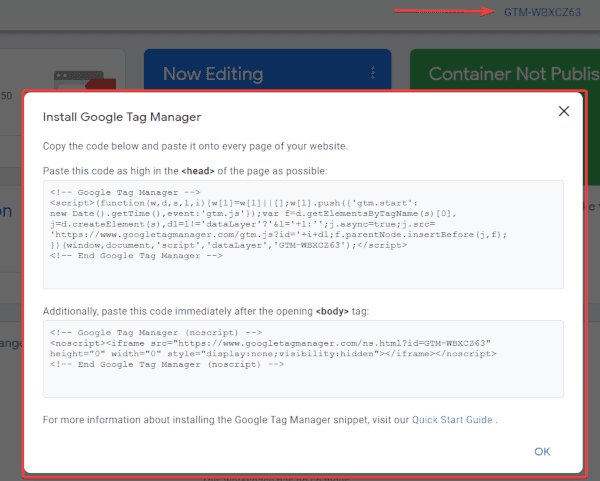Open the GTM-WBXCZ63 container ID link

[543, 12]
